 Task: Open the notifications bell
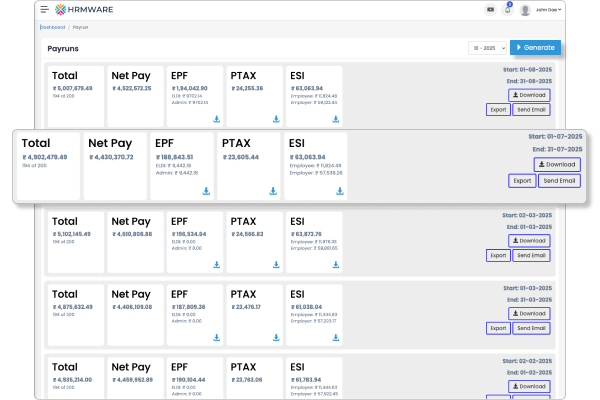point(507,9)
